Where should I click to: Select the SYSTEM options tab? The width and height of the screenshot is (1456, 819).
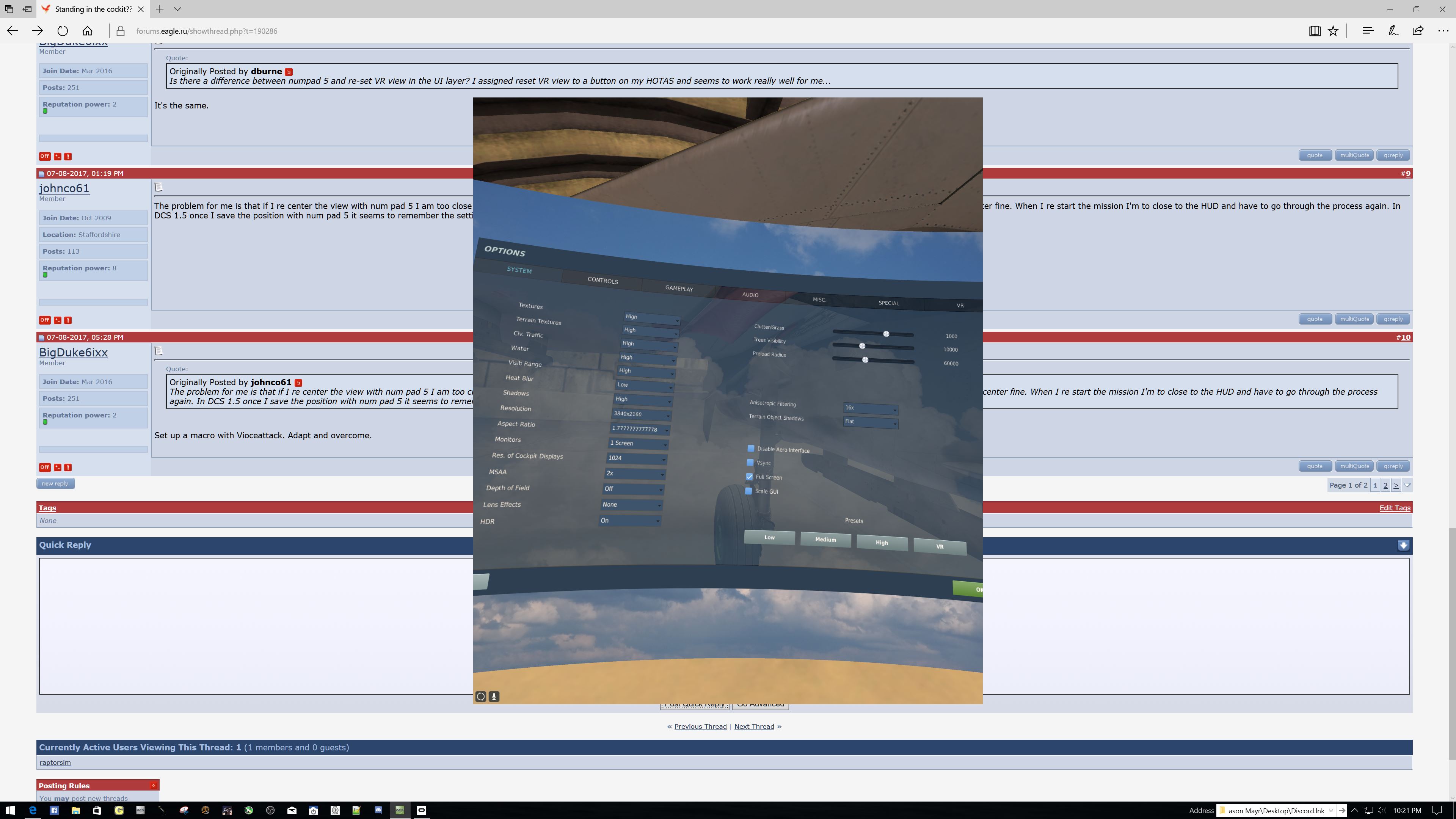point(519,270)
